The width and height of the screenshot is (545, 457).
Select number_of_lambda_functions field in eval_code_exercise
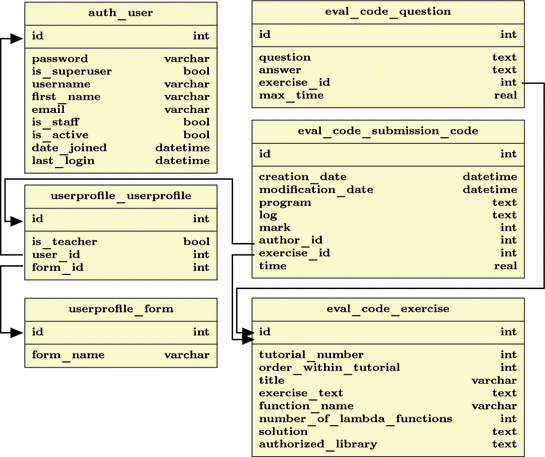(388, 418)
